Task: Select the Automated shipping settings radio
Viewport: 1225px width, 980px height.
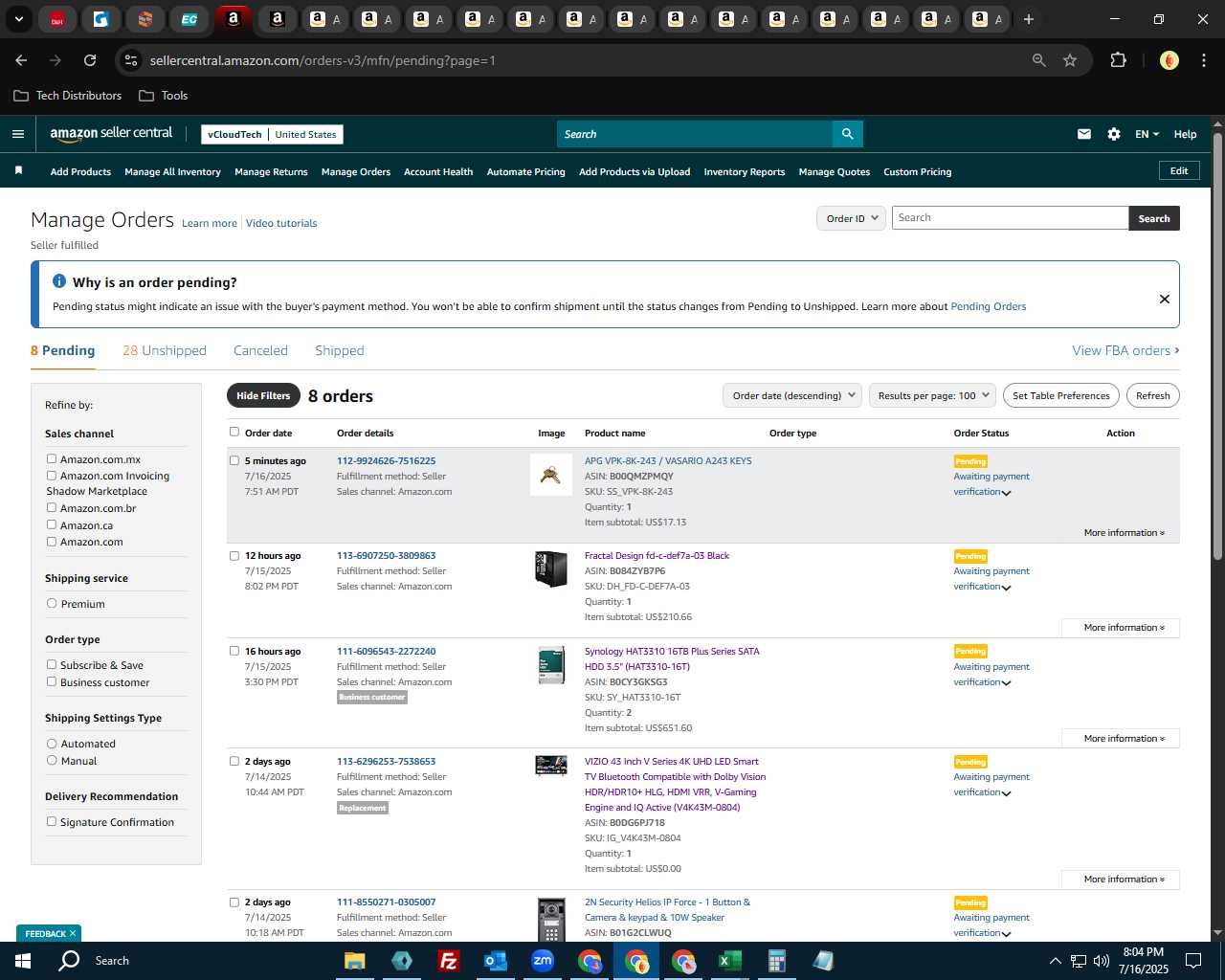Action: [x=52, y=743]
